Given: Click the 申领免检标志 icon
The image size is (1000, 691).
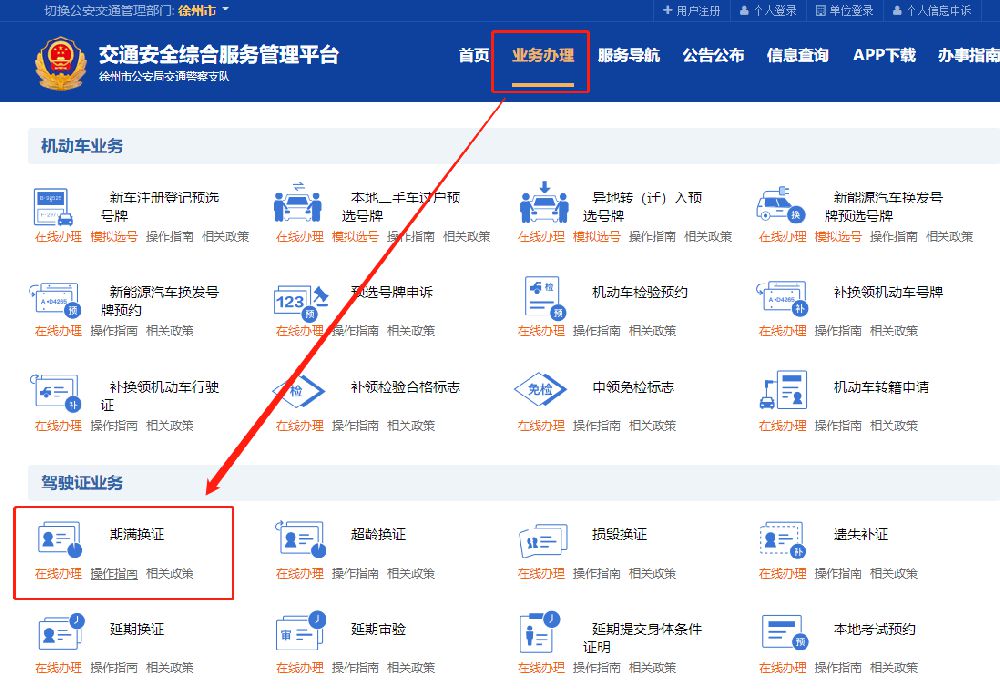Looking at the screenshot, I should pyautogui.click(x=540, y=392).
